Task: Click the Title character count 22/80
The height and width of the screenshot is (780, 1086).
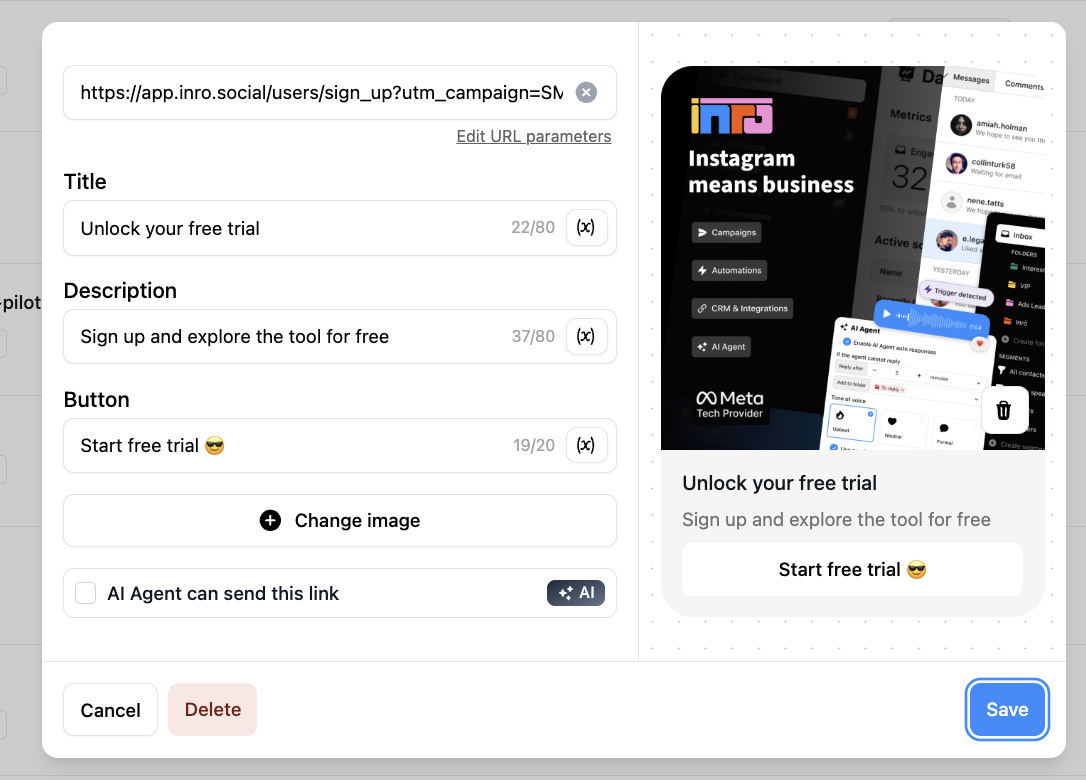Action: [x=533, y=228]
